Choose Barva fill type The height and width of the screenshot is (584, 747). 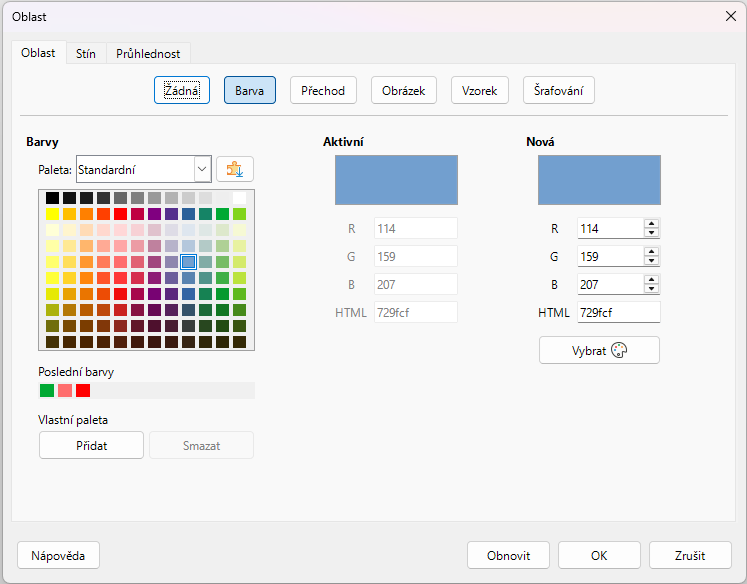[250, 90]
